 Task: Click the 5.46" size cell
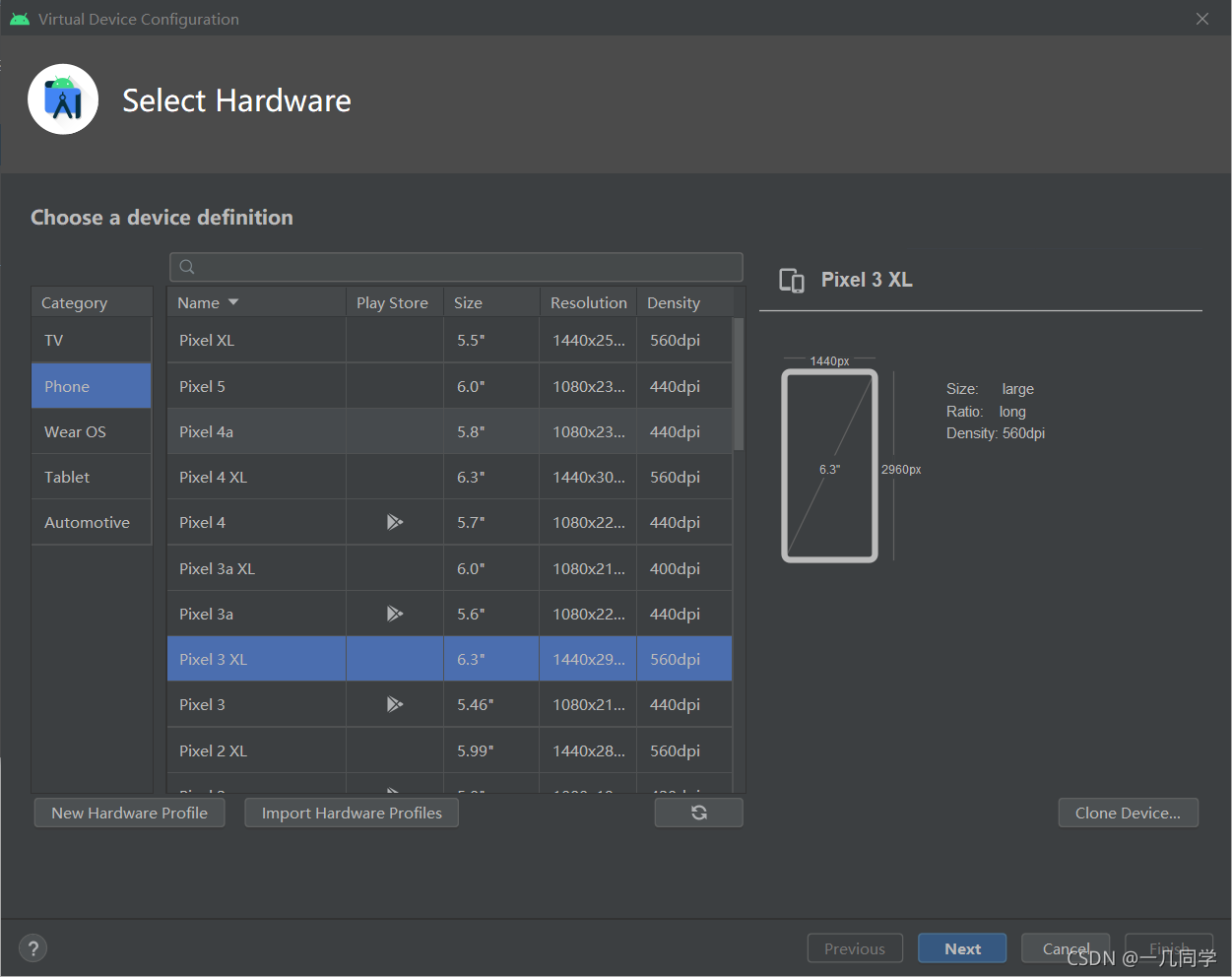click(491, 704)
